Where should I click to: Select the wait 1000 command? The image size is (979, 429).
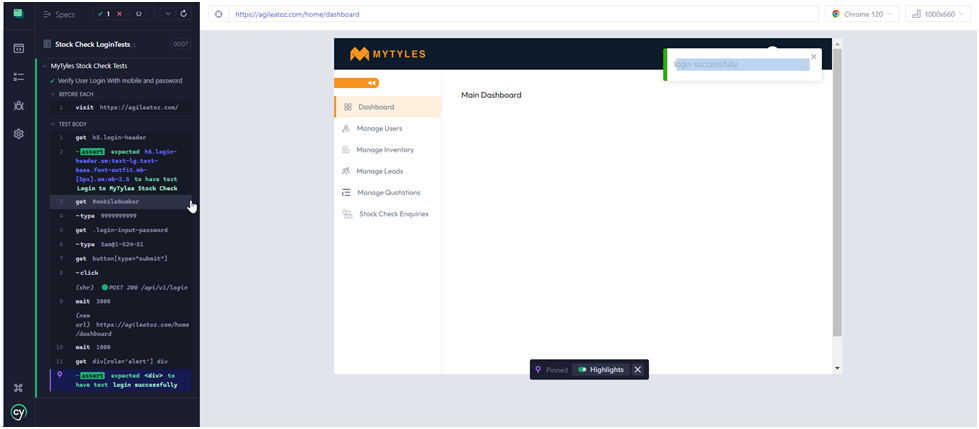click(x=121, y=347)
